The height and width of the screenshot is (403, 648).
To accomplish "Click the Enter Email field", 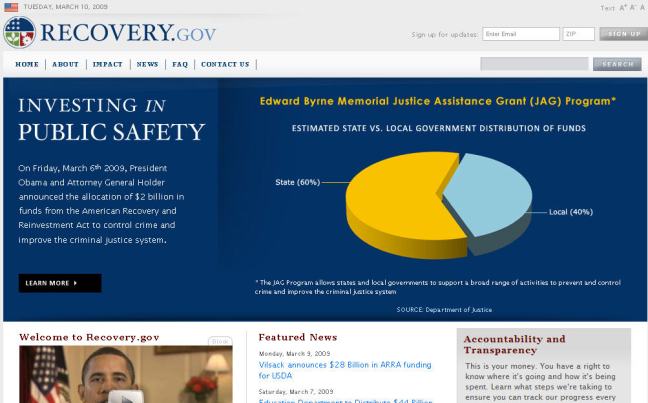I will click(x=521, y=34).
